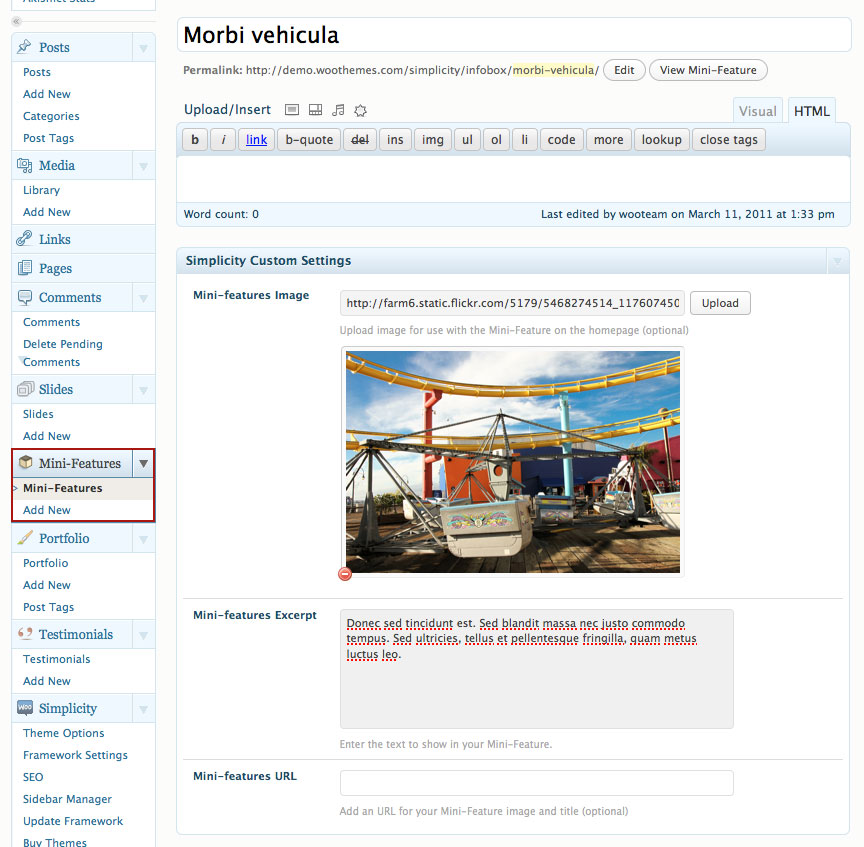
Task: Click the Links chain icon
Action: pos(24,239)
